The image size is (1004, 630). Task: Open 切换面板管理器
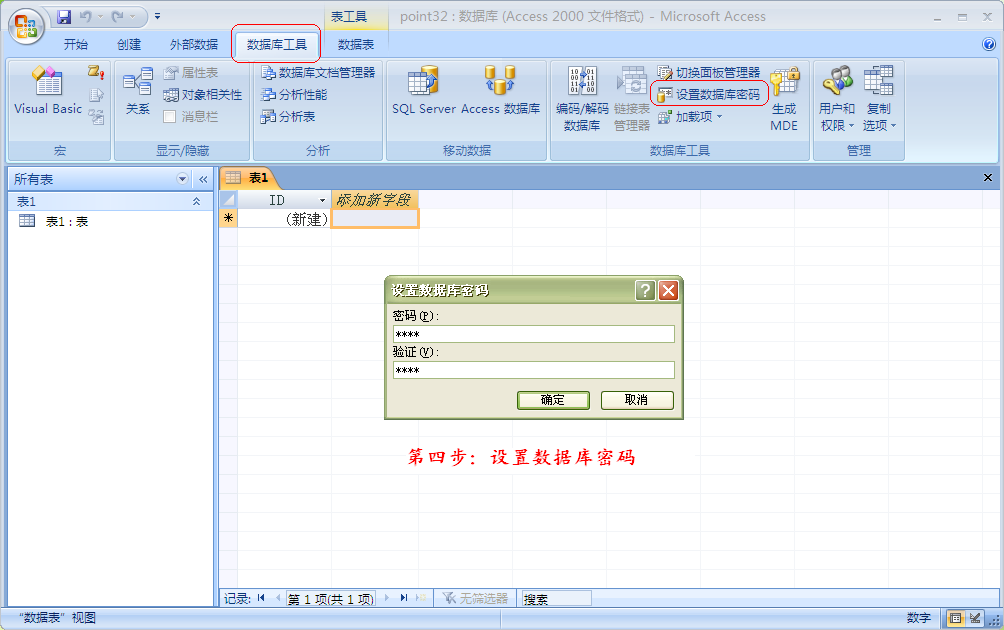tap(709, 73)
